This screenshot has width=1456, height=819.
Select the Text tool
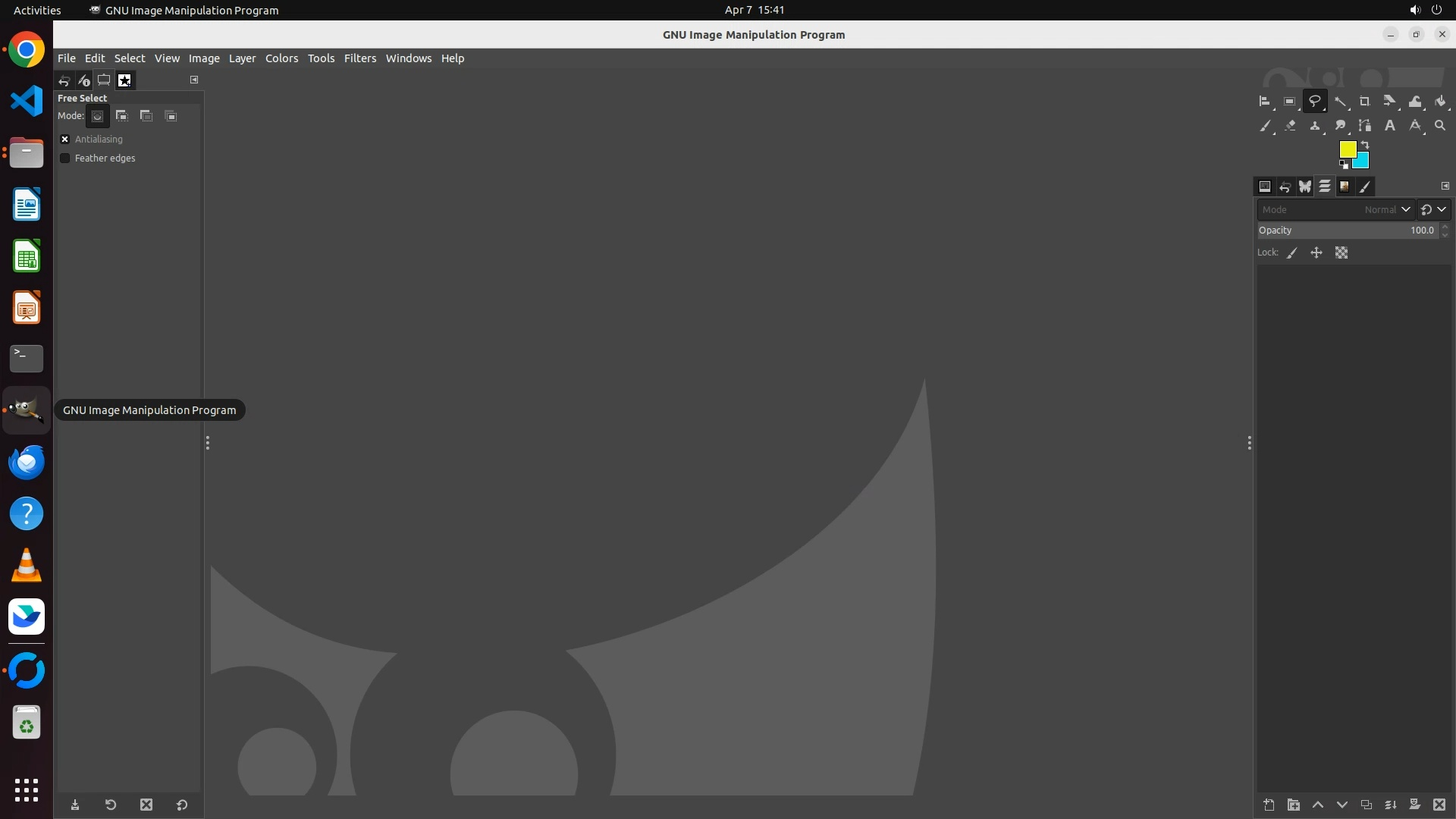click(x=1389, y=126)
